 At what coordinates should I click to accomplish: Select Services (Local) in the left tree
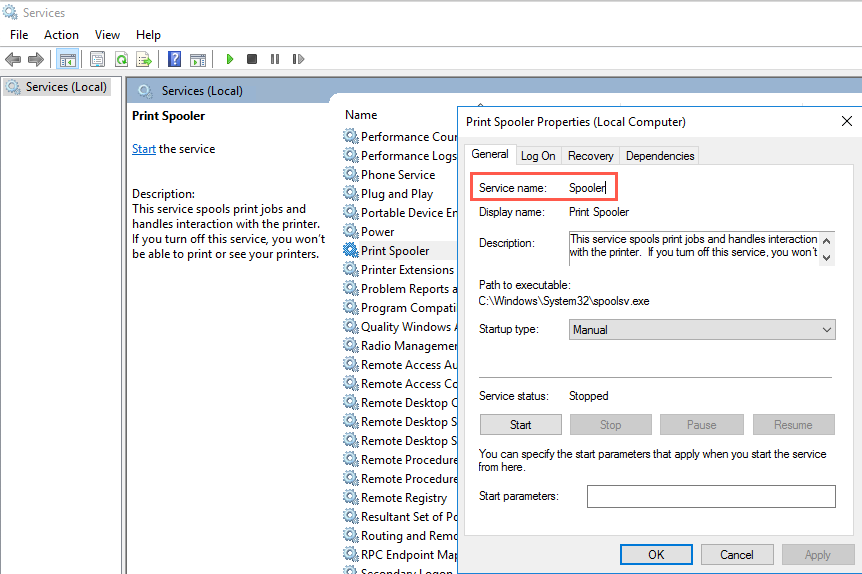57,87
